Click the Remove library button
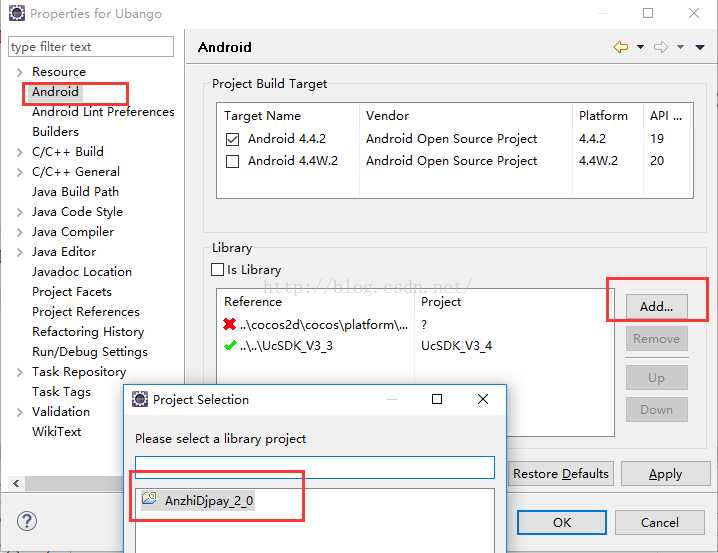 click(x=657, y=339)
